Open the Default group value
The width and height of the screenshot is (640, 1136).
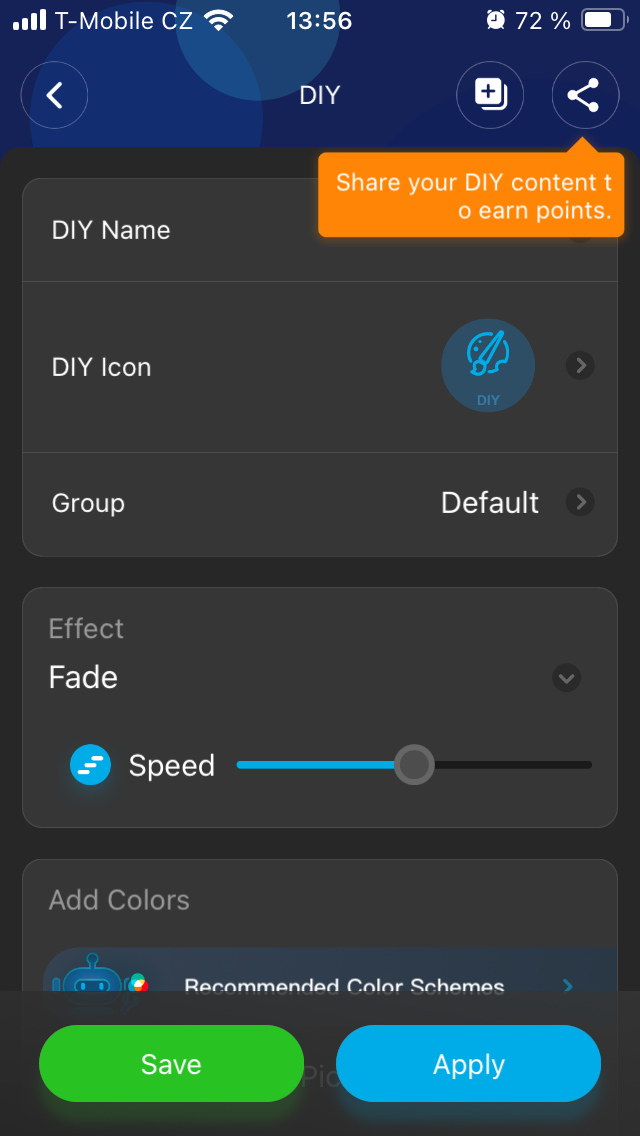point(490,502)
